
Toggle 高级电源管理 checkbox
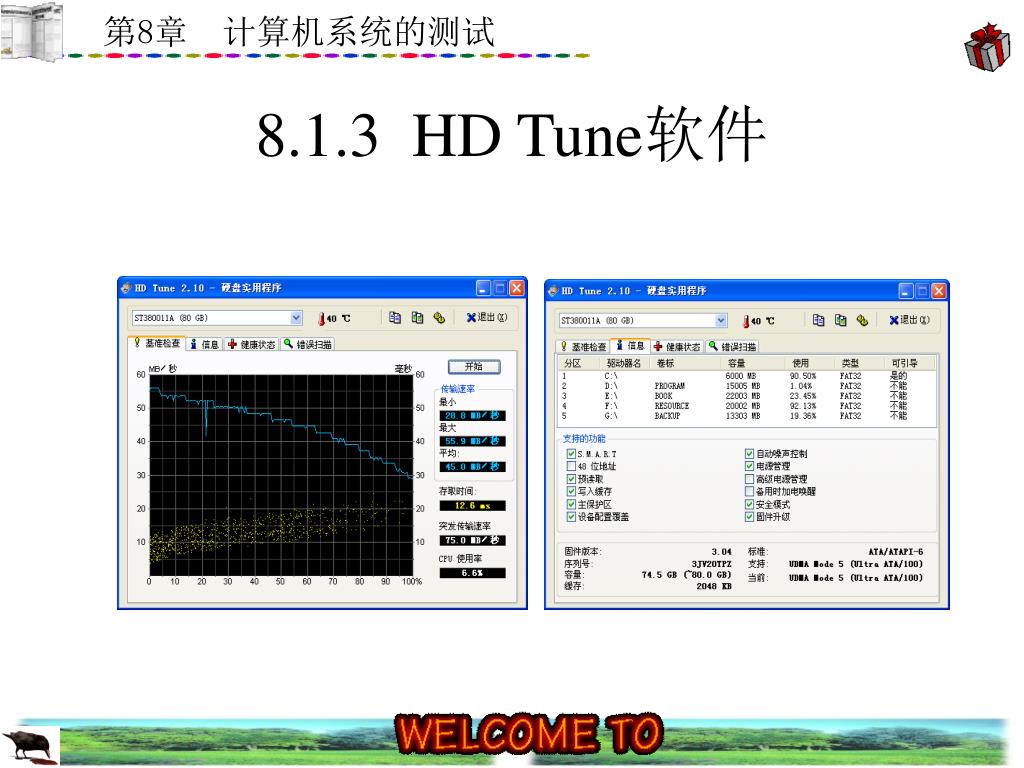pos(749,479)
